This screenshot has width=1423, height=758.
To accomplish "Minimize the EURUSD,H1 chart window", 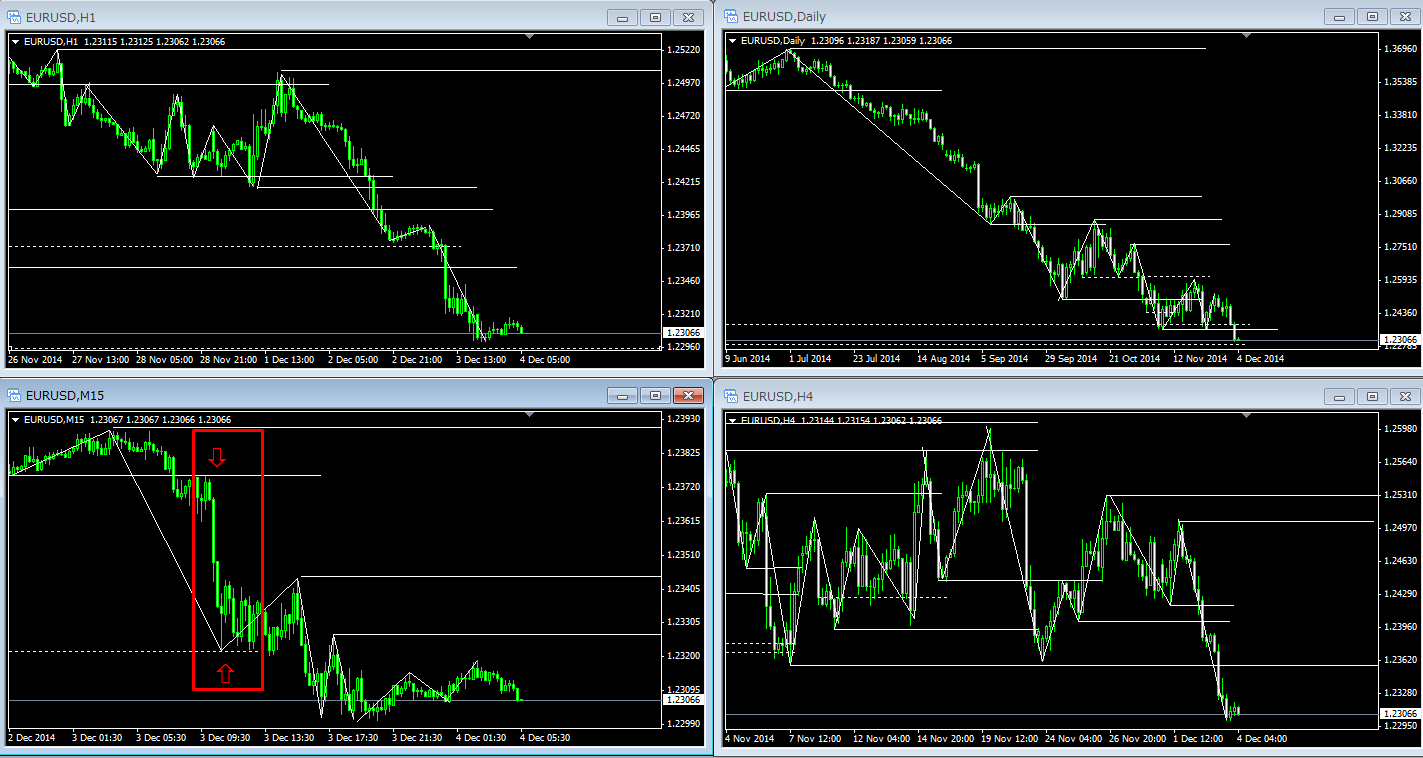I will (x=623, y=17).
